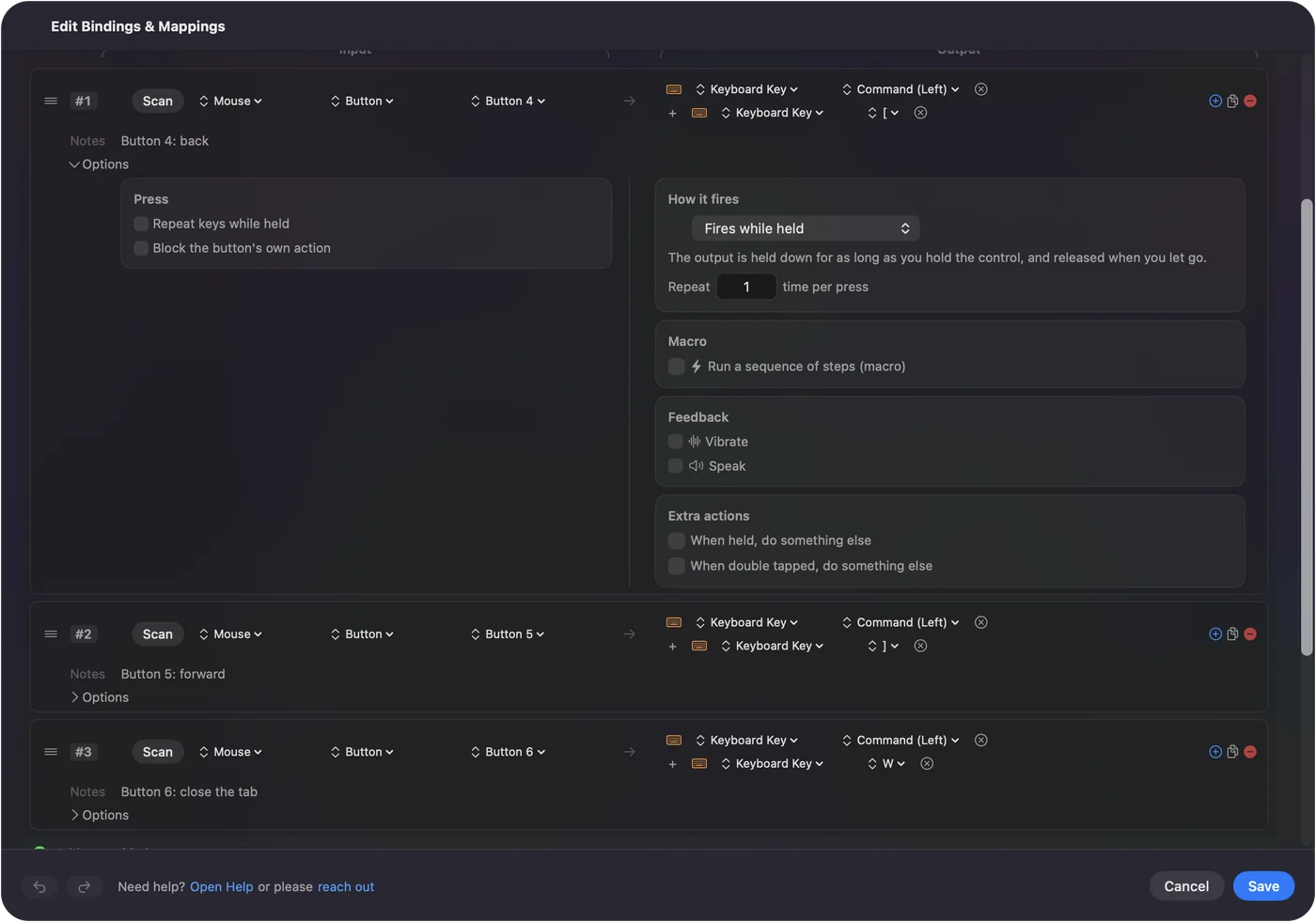The image size is (1316, 922).
Task: Edit the note Button 6: close the tab
Action: point(189,792)
